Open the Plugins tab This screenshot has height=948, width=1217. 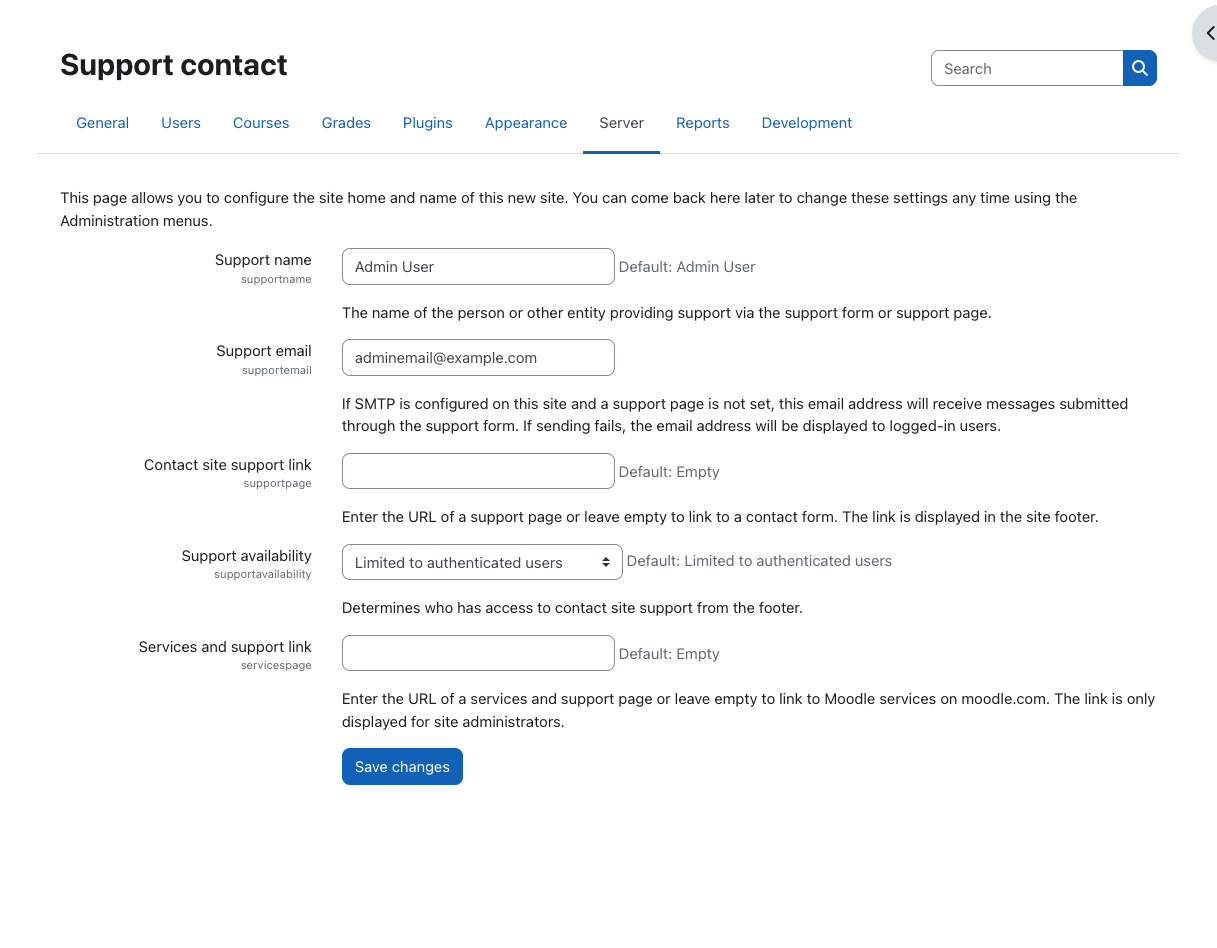[x=428, y=123]
